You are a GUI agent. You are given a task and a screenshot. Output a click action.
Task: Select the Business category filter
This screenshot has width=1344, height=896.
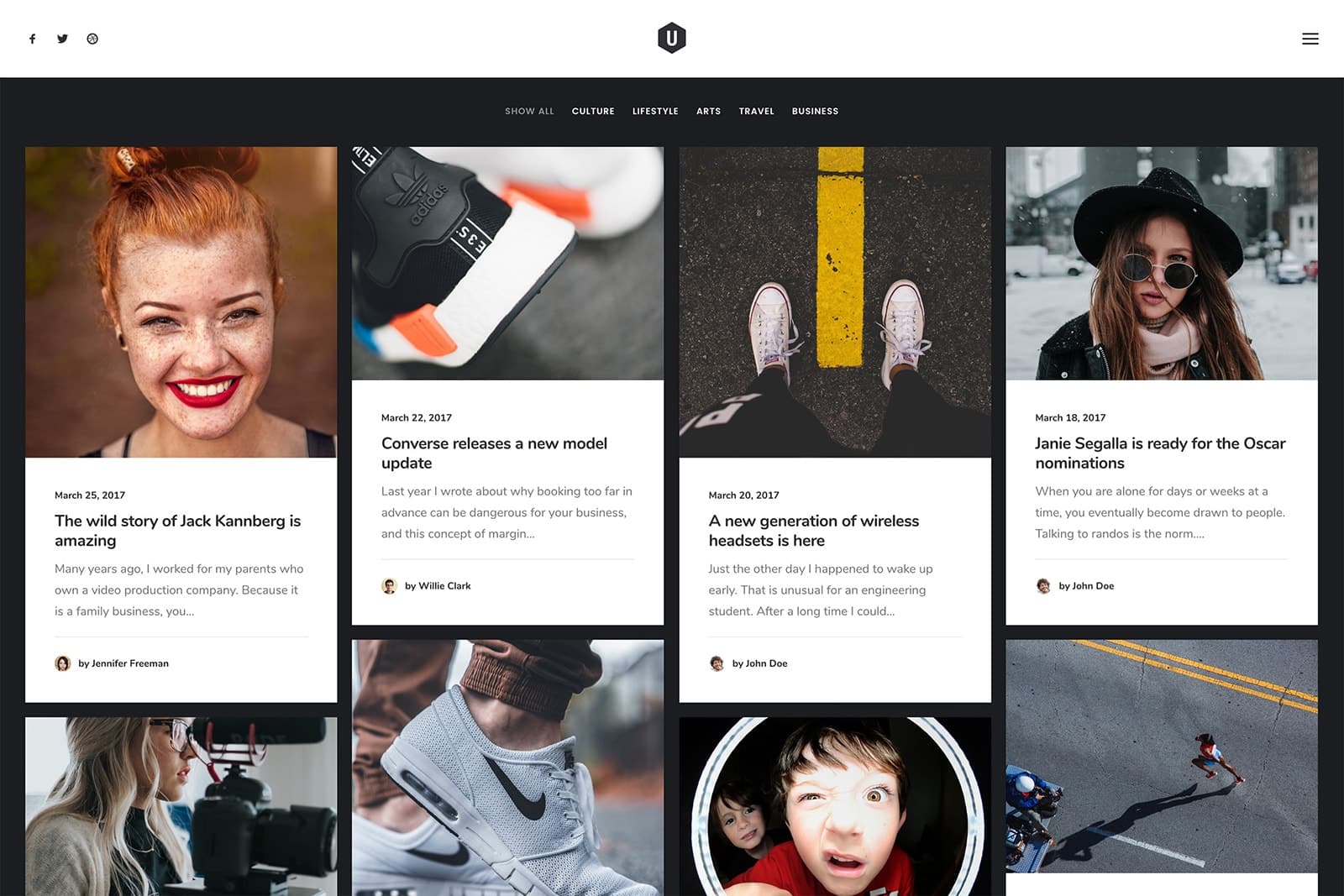(x=815, y=111)
